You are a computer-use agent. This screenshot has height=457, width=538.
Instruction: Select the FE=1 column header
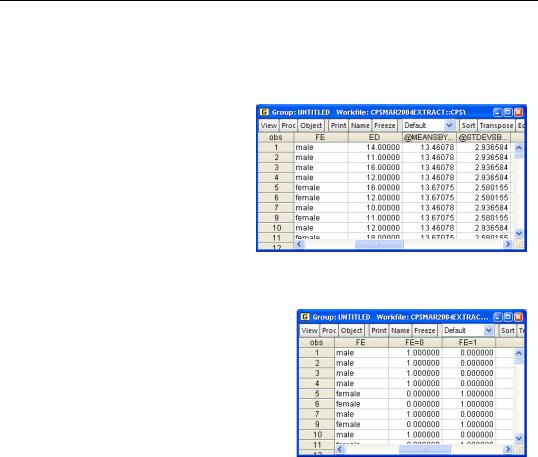(468, 342)
